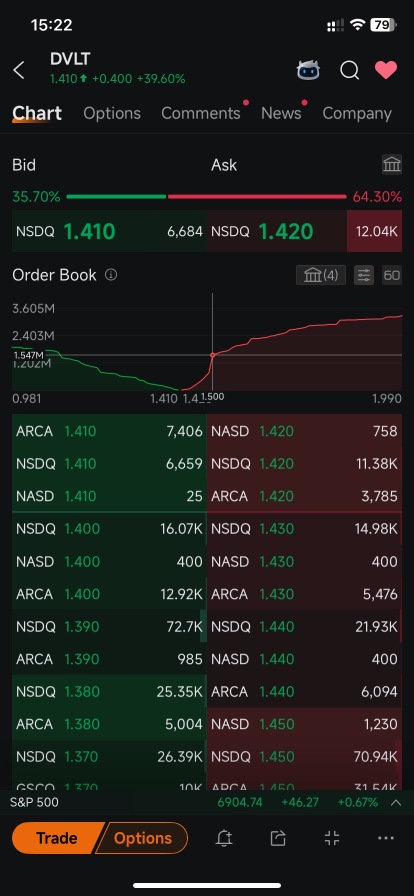Expand the S&P 500 index bar chevron

coord(396,802)
